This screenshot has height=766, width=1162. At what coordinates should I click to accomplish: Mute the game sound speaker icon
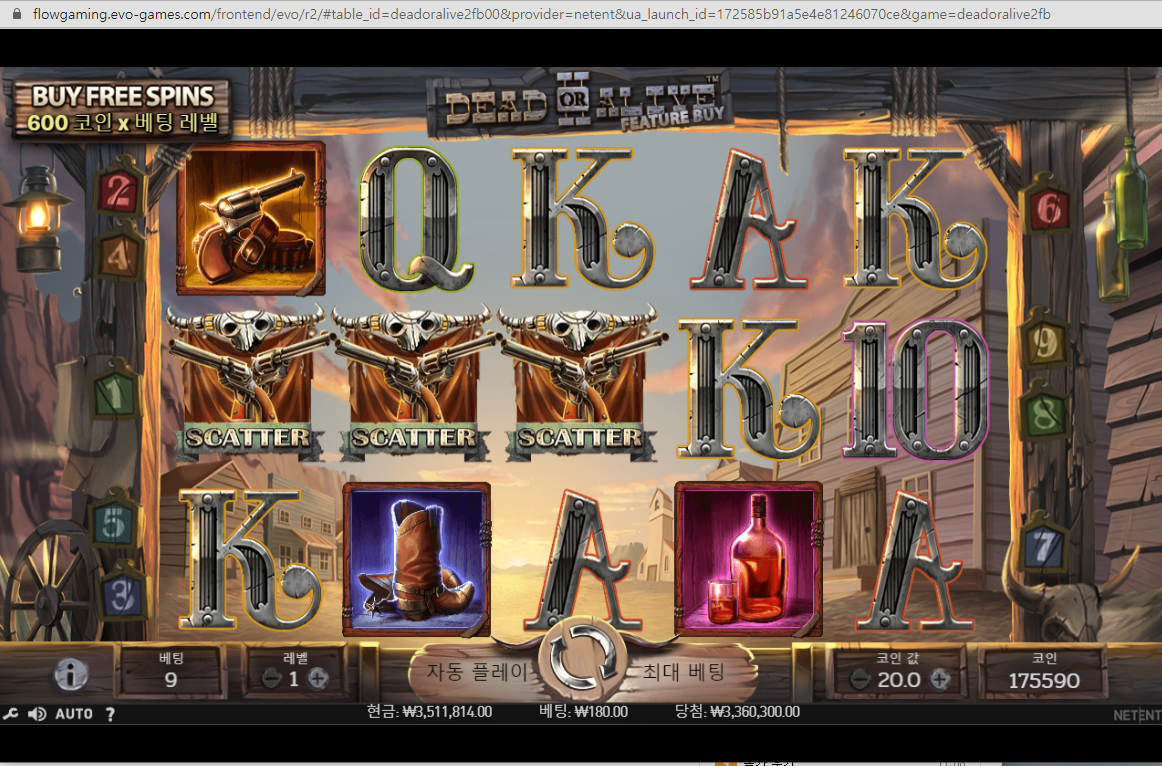[37, 713]
